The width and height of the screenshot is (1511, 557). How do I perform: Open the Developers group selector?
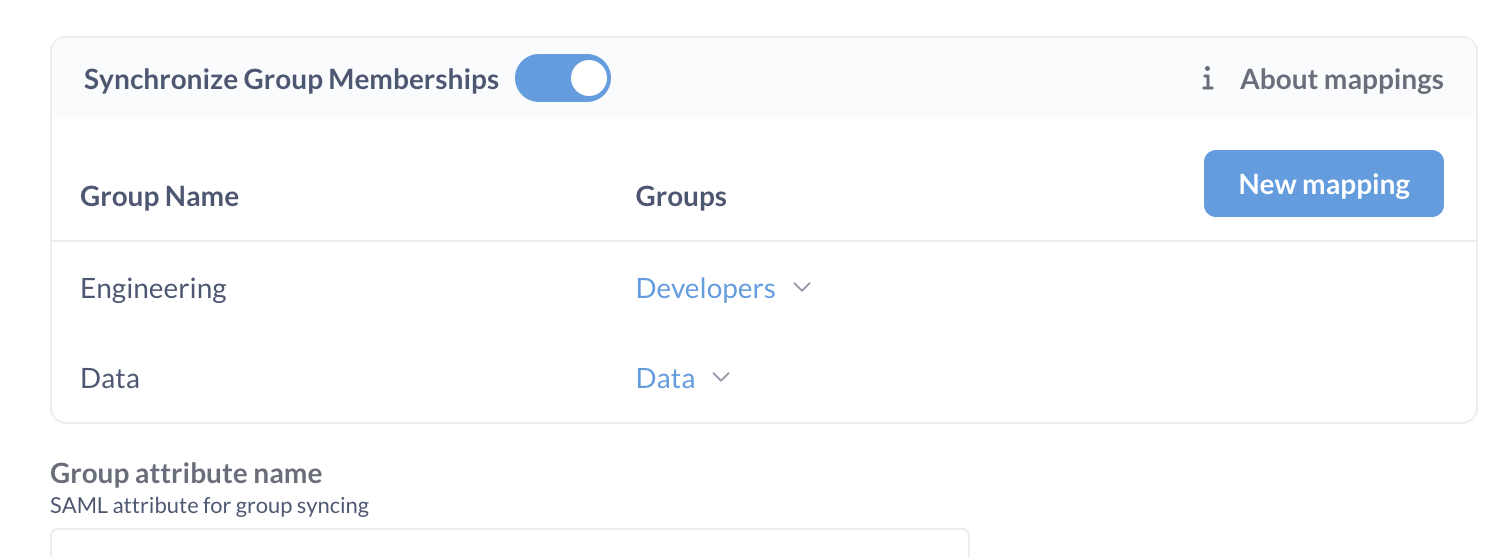[705, 289]
